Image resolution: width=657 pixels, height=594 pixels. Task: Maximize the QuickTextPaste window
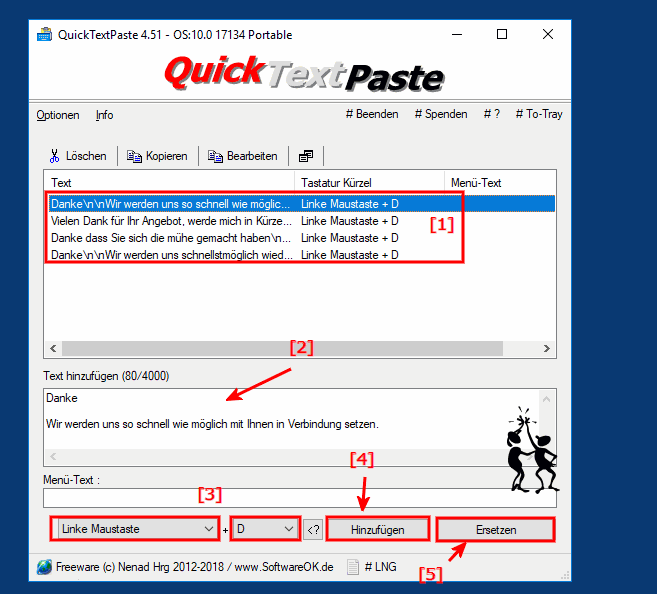(x=502, y=34)
